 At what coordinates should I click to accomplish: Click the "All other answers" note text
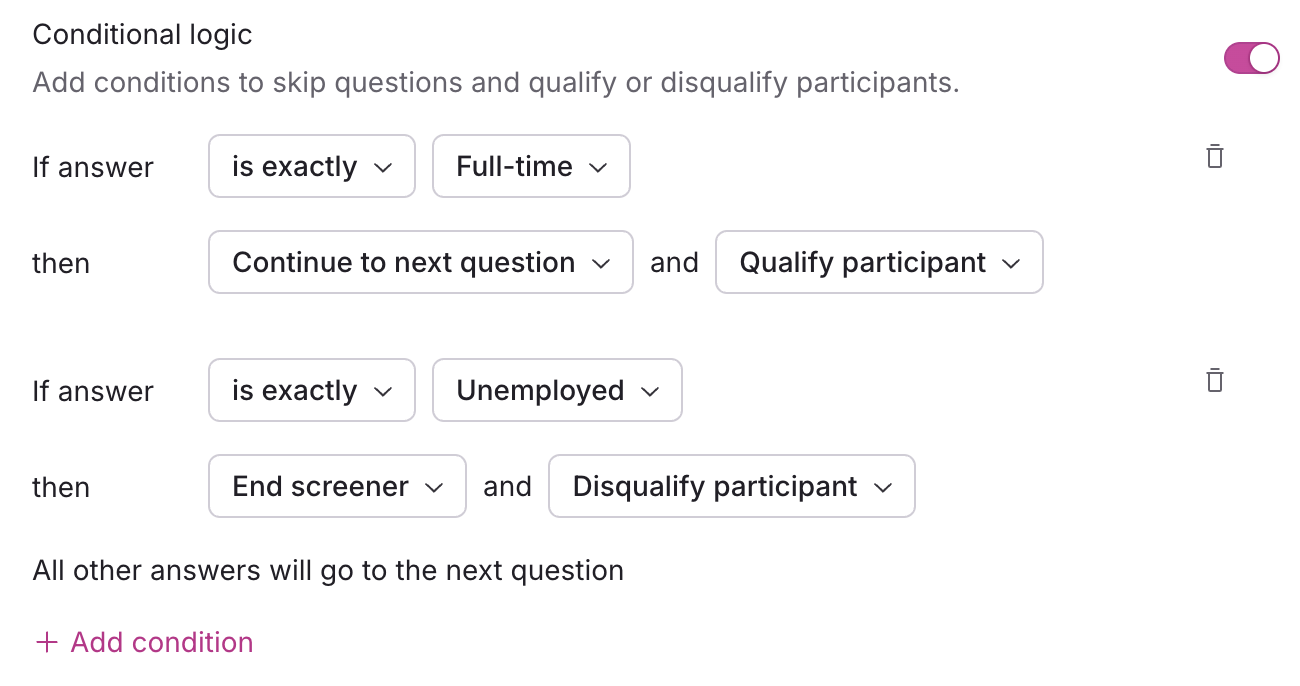(328, 571)
